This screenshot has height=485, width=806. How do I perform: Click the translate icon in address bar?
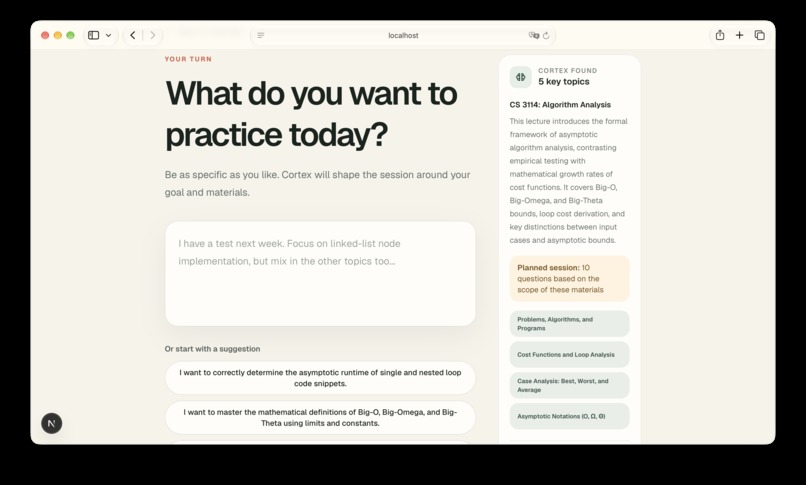(x=534, y=35)
